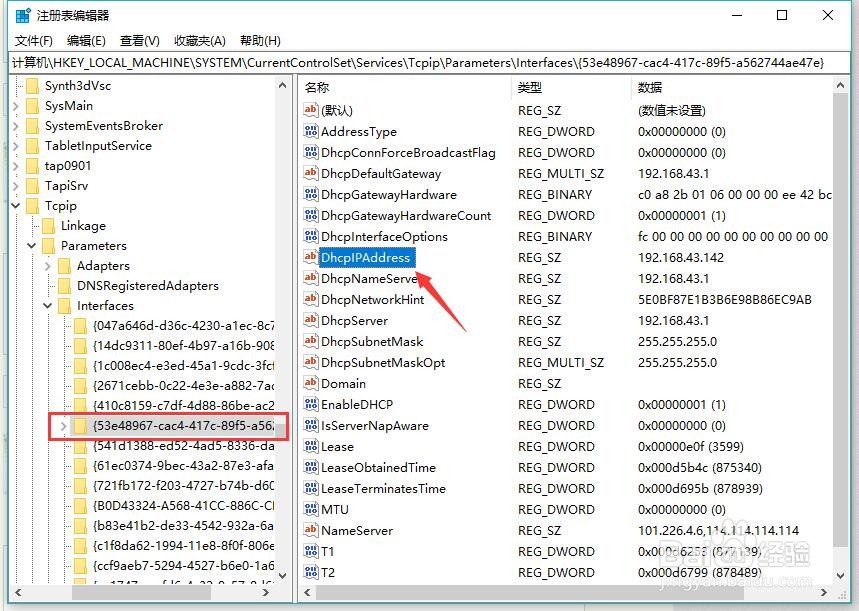The height and width of the screenshot is (611, 859).
Task: Collapse the Tcpip tree node
Action: tap(16, 205)
